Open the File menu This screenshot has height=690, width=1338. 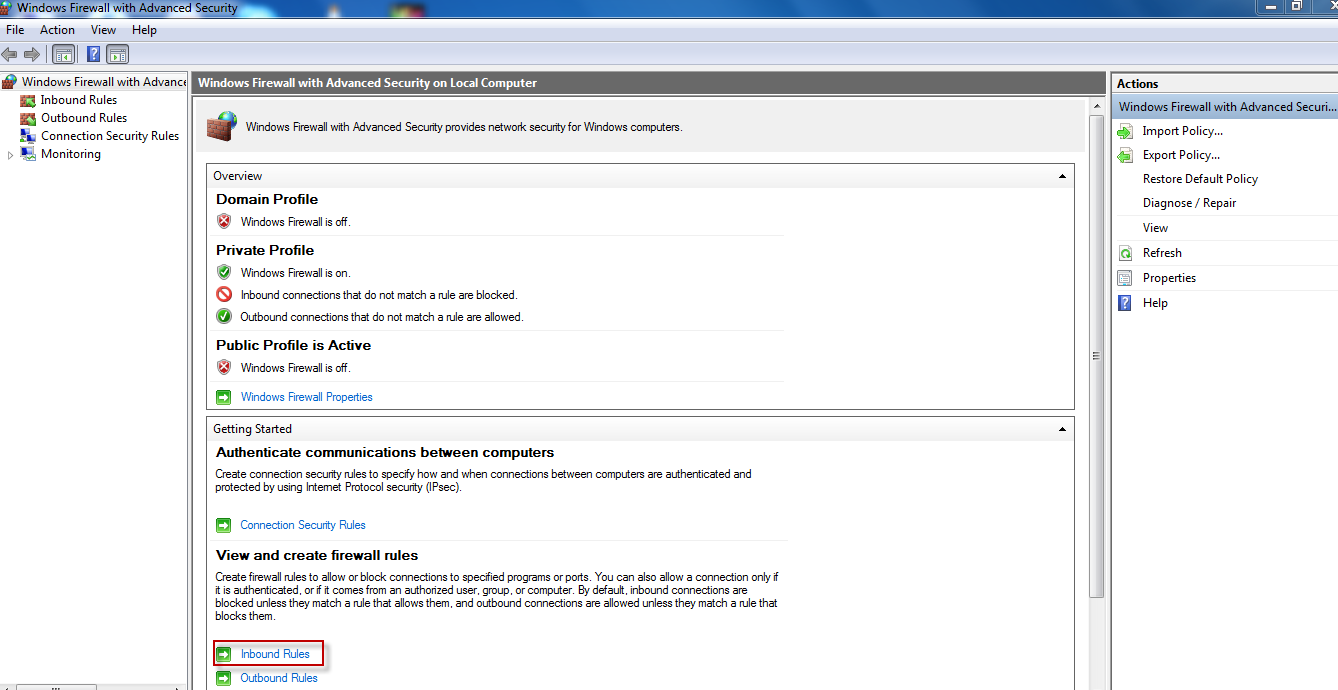15,30
